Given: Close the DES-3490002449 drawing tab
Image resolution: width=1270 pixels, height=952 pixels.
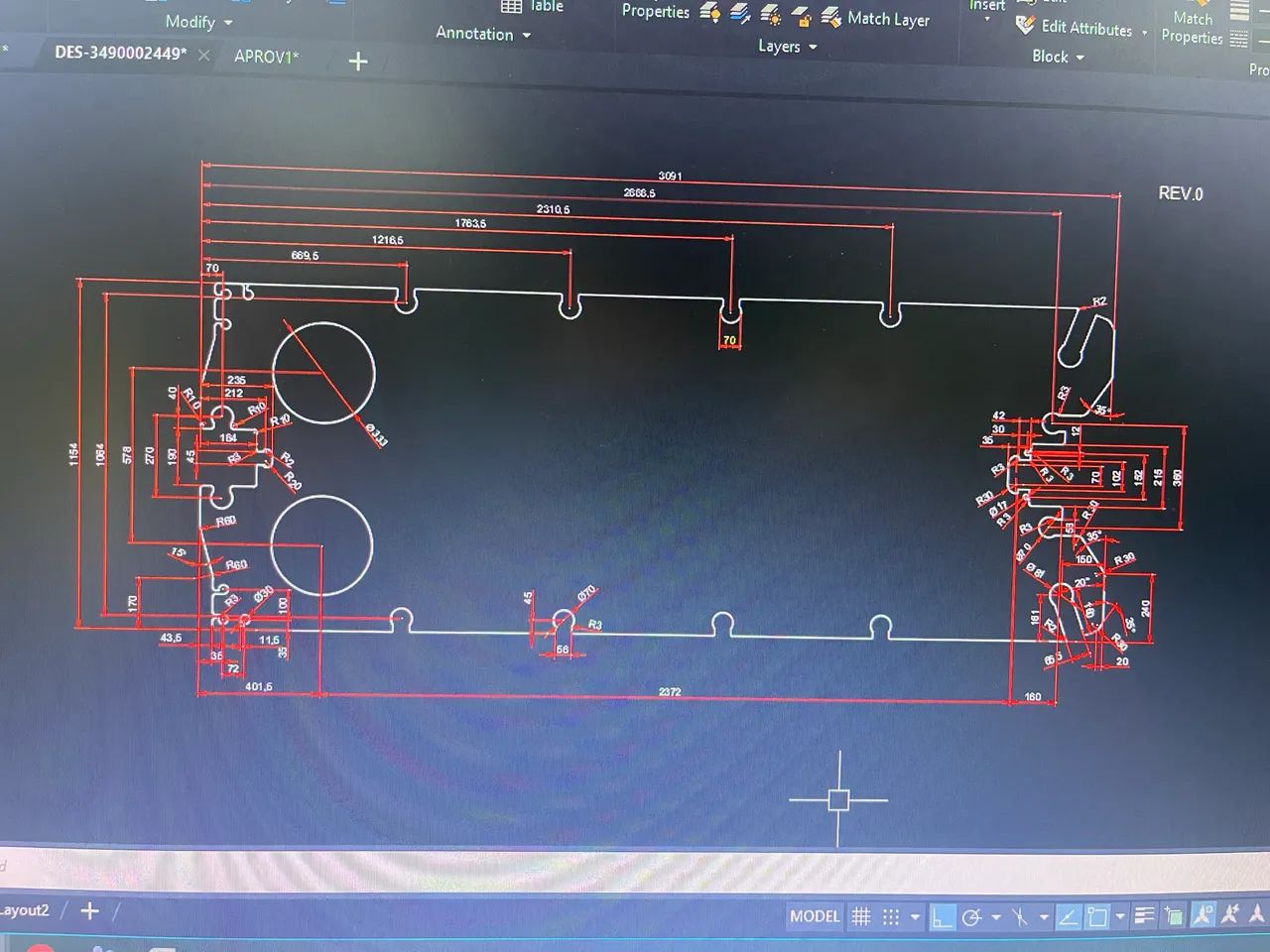Looking at the screenshot, I should 203,56.
